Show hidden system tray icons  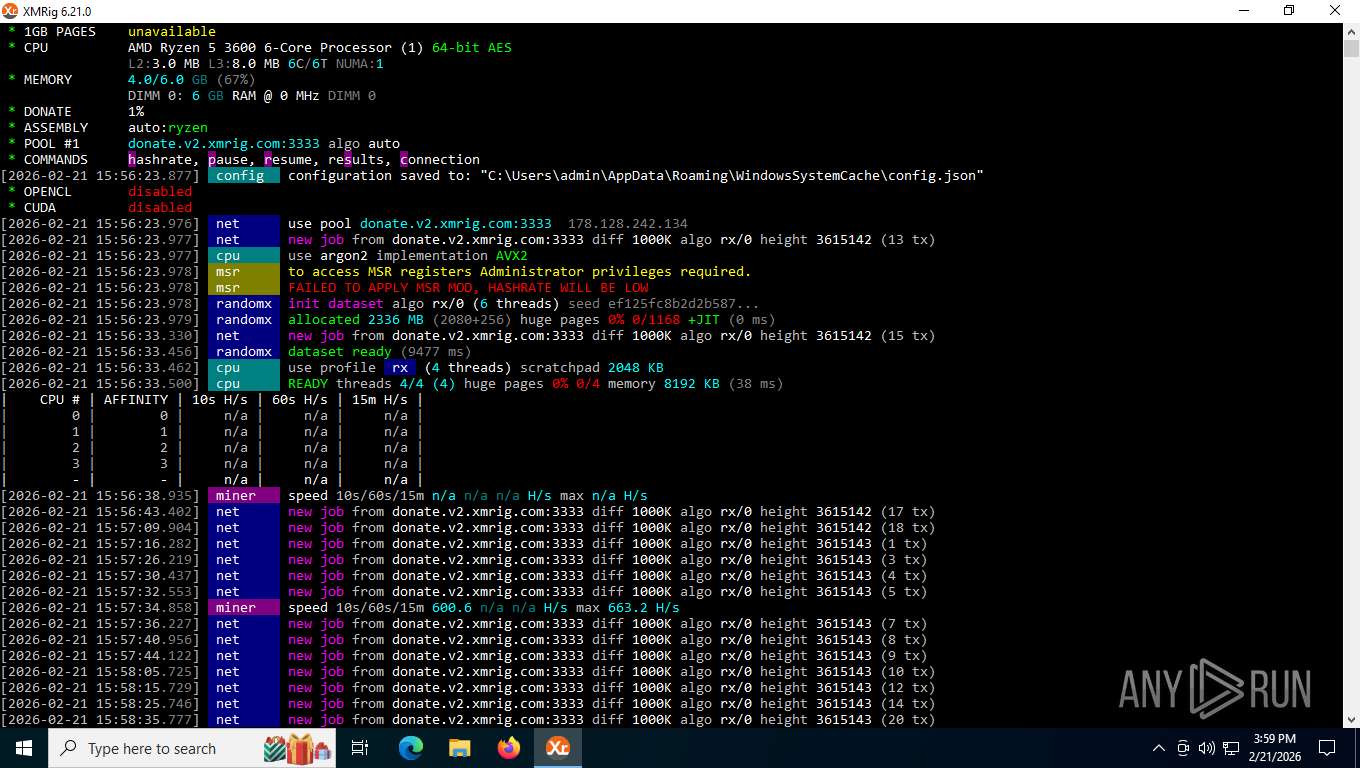1159,748
